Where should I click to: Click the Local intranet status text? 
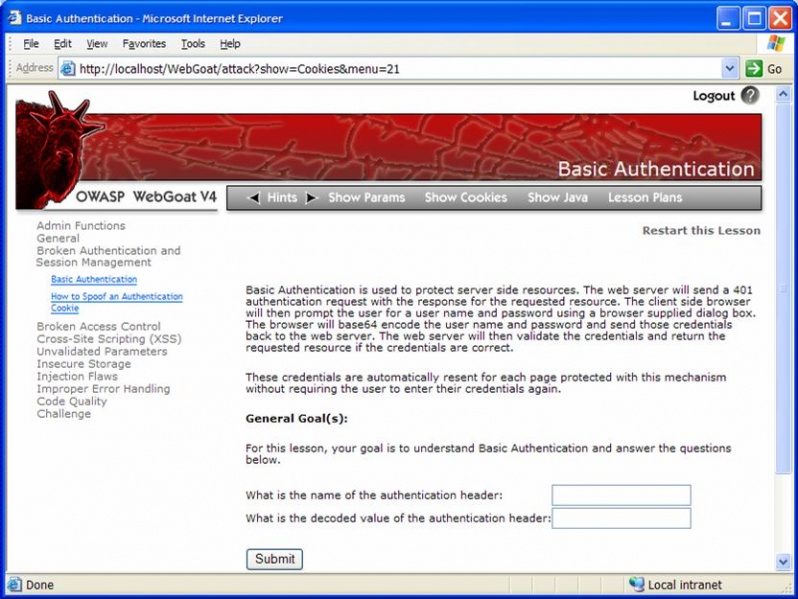tap(685, 585)
